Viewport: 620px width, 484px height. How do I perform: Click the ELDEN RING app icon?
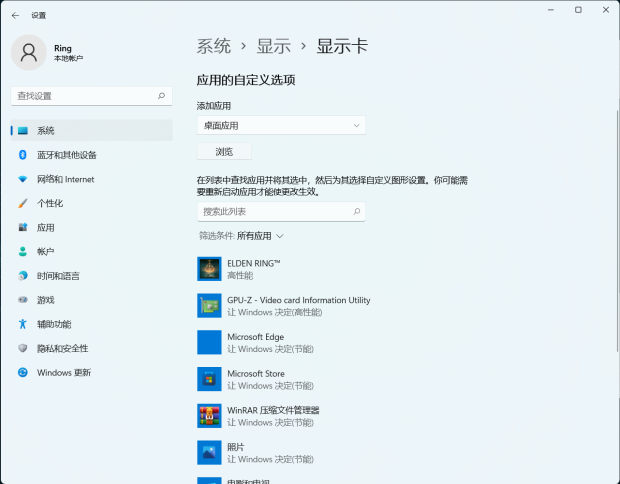tap(209, 269)
